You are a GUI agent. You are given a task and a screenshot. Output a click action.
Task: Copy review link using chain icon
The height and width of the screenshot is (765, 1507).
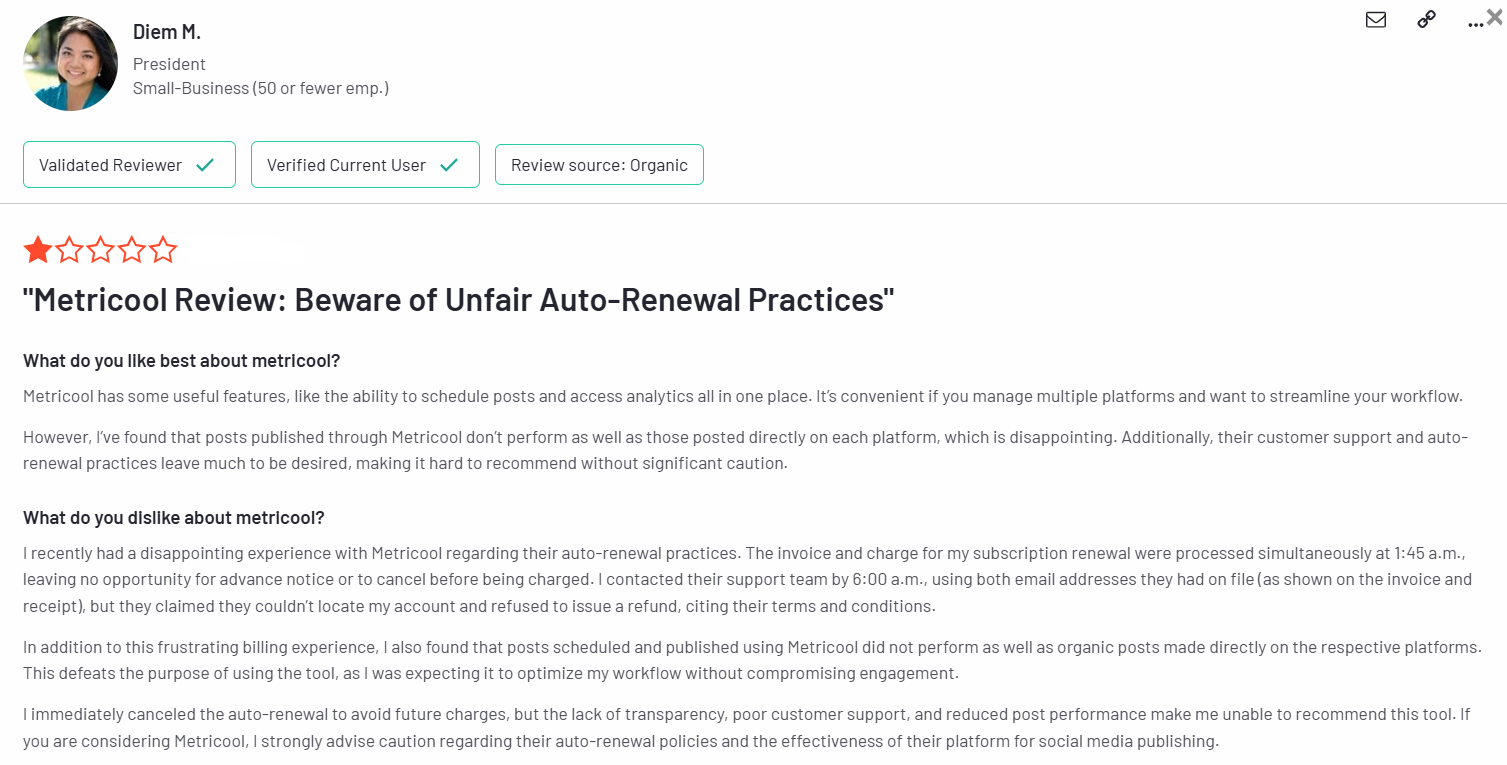point(1427,20)
